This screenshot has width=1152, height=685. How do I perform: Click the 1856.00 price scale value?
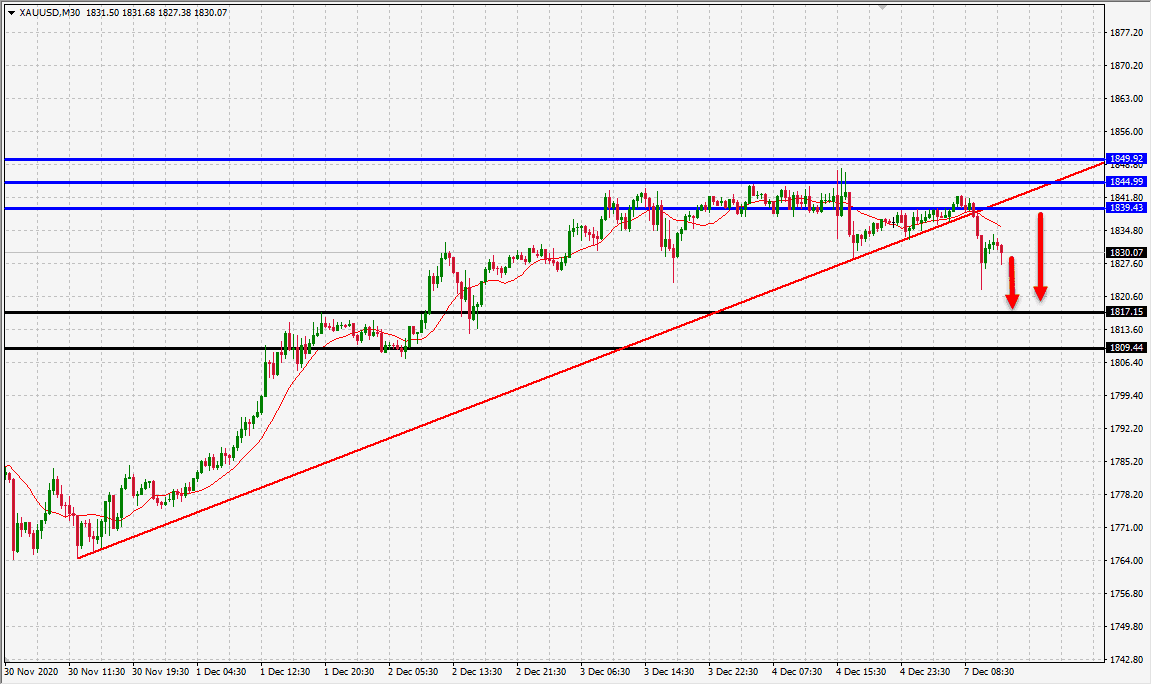1126,132
